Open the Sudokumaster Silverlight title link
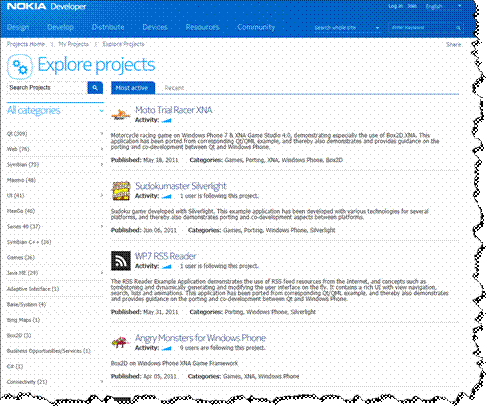Screen dimensions: 487x407 tap(181, 186)
